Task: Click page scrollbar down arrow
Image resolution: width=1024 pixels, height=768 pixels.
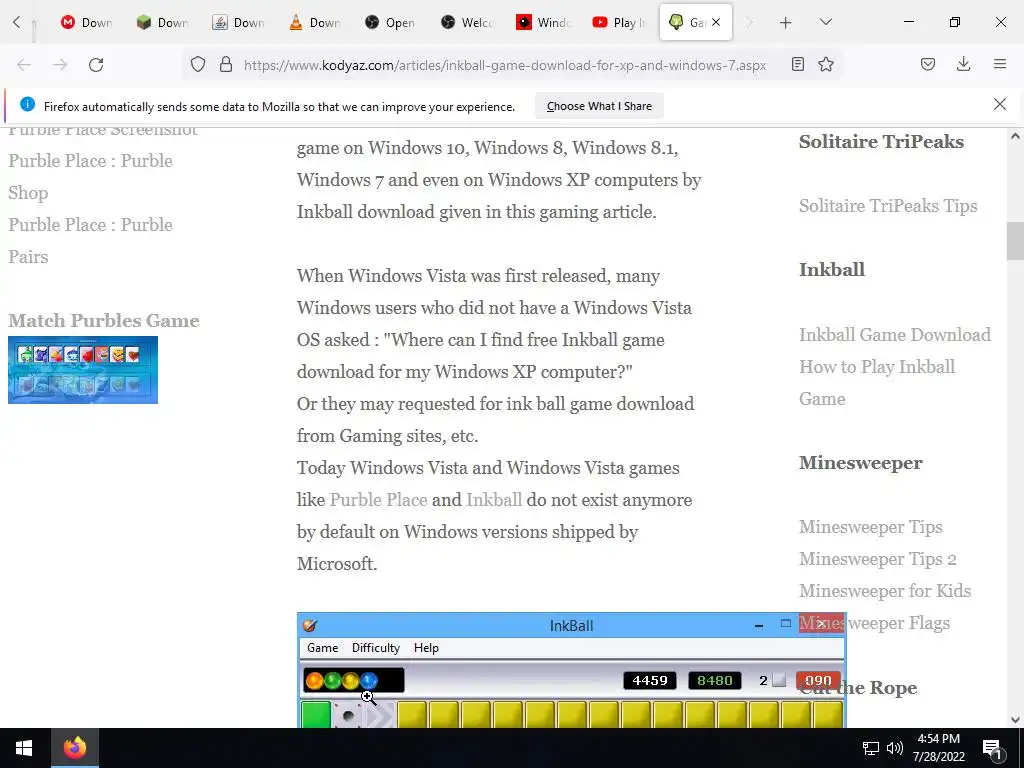Action: [1014, 720]
